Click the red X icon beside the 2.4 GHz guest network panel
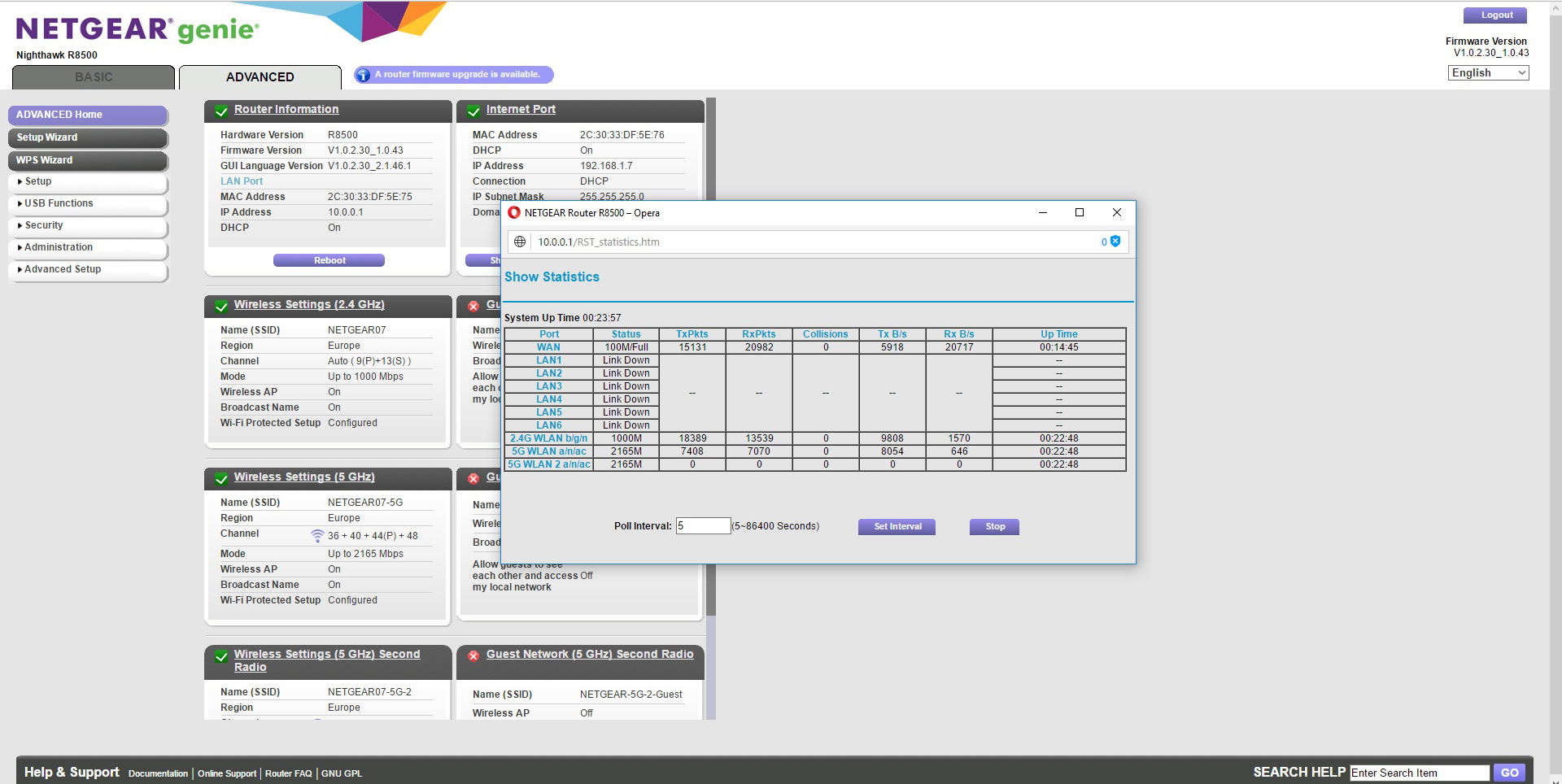The height and width of the screenshot is (784, 1562). 473,306
